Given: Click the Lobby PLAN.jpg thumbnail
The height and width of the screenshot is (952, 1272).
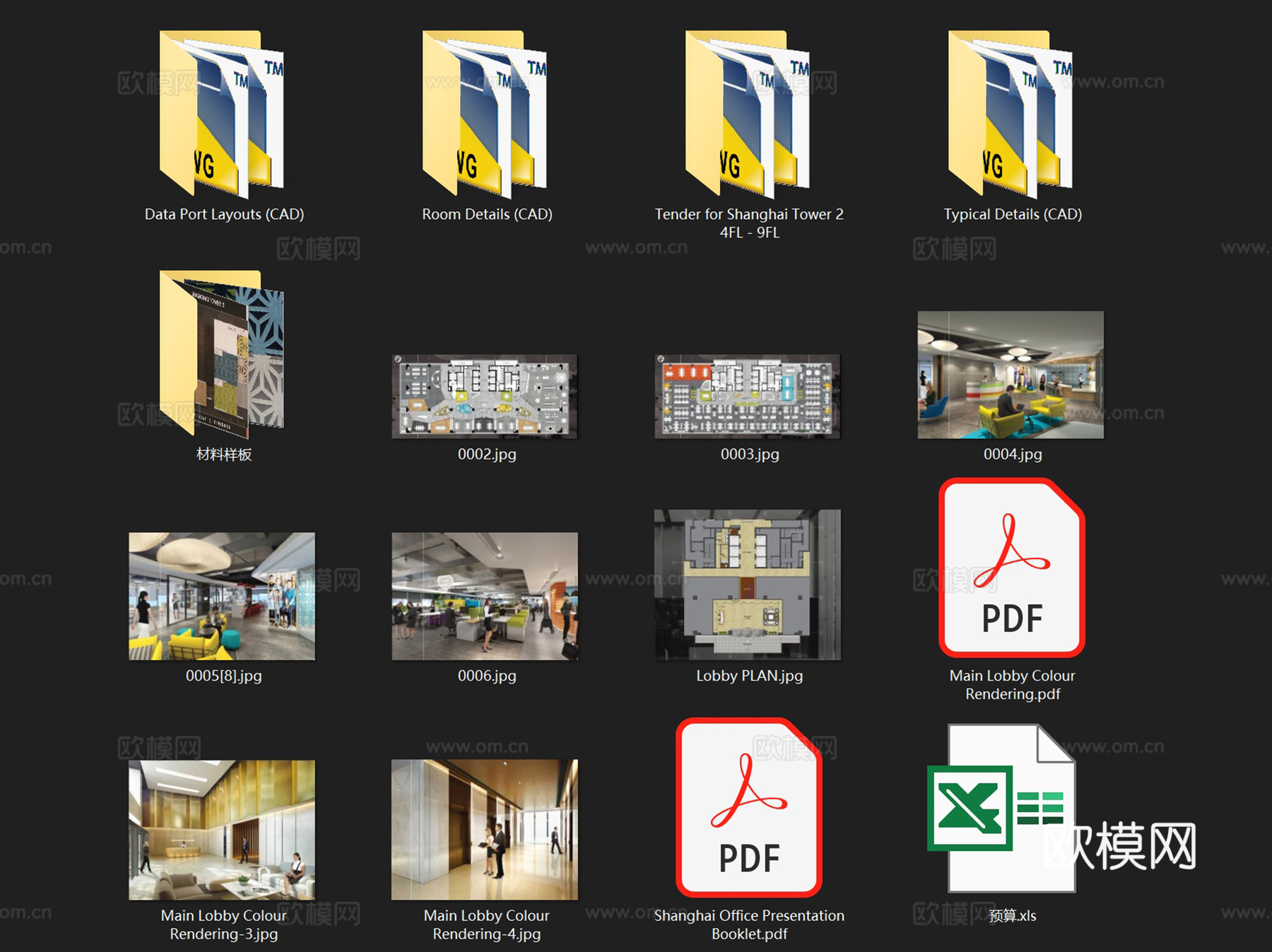Looking at the screenshot, I should click(748, 584).
